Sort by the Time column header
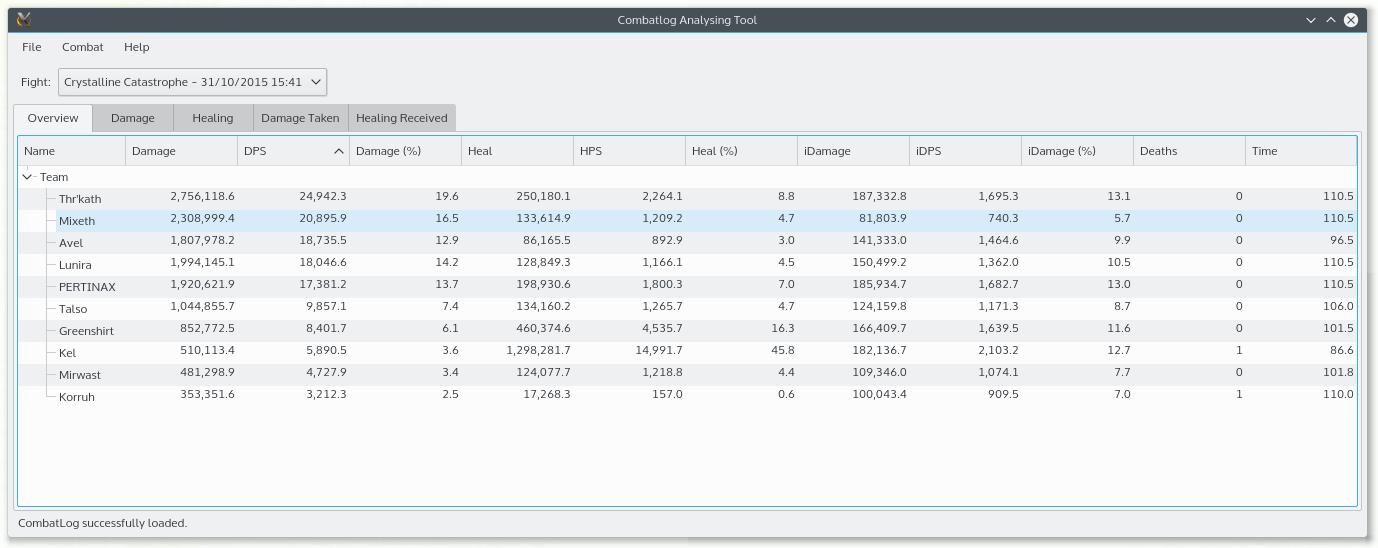 tap(1301, 151)
